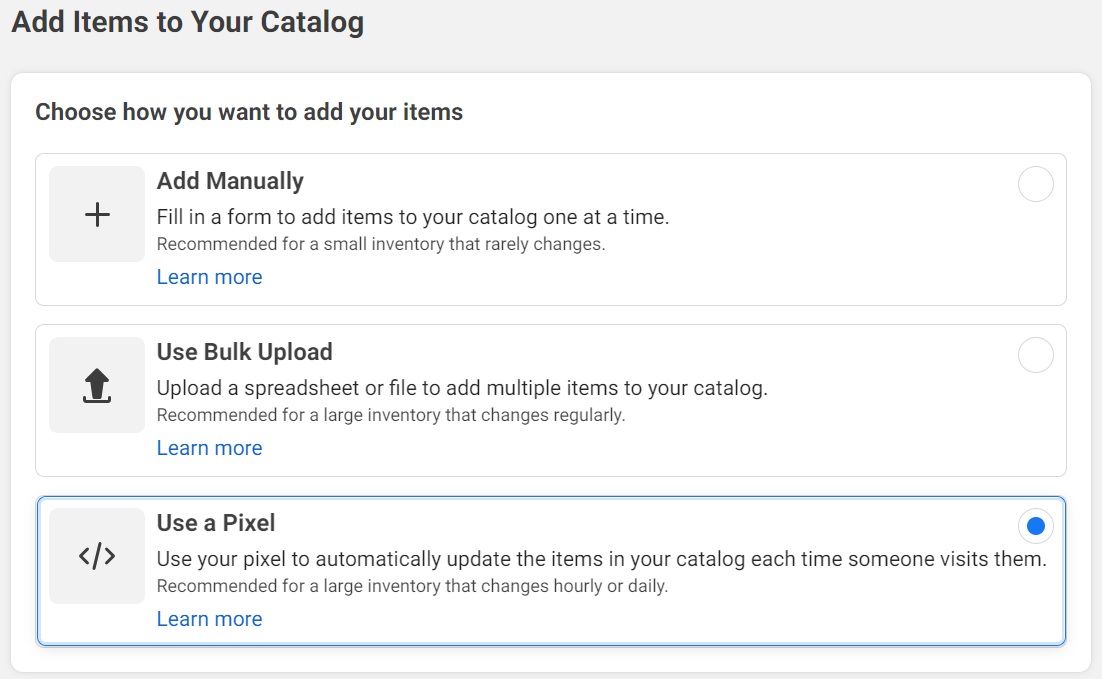Click the 'Upload a spreadsheet or file' description

(x=462, y=387)
